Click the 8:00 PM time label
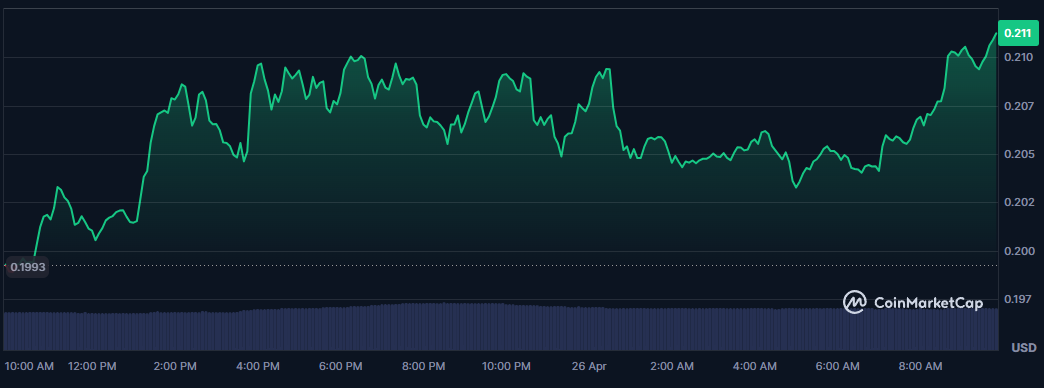 [423, 367]
